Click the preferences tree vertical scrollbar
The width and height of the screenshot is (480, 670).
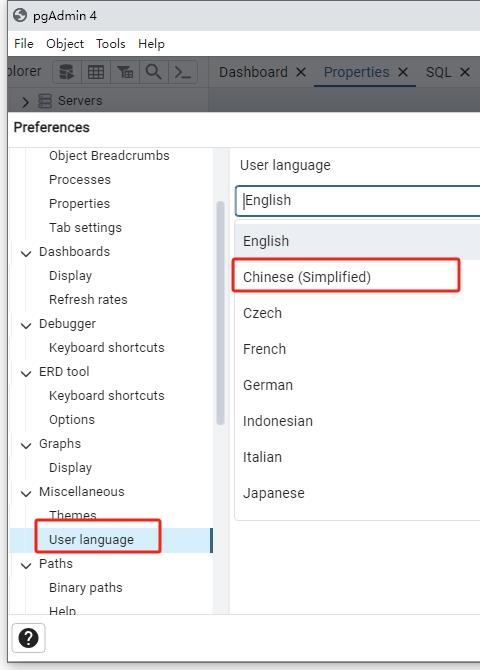tap(221, 313)
